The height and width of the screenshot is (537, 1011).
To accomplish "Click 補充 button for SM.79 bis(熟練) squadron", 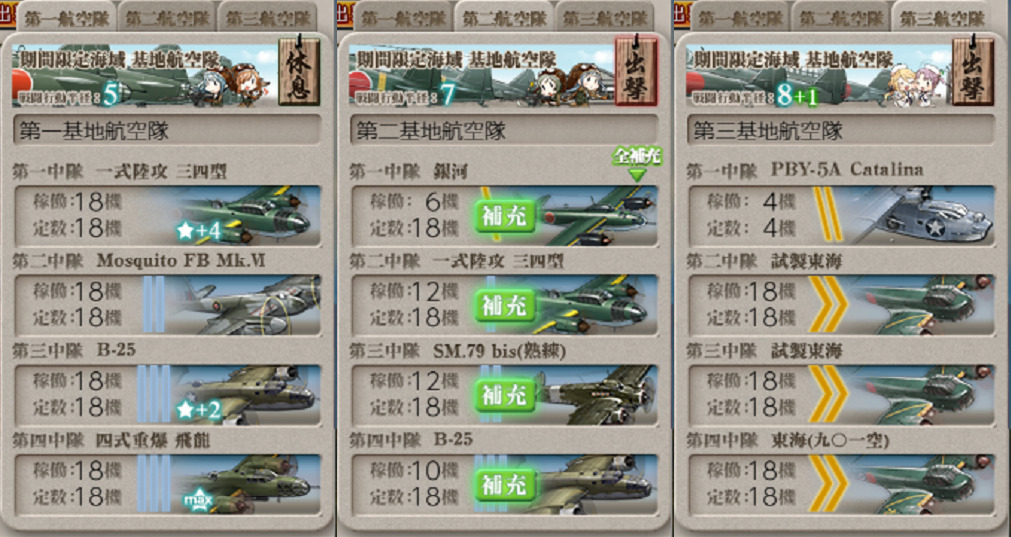I will [505, 395].
